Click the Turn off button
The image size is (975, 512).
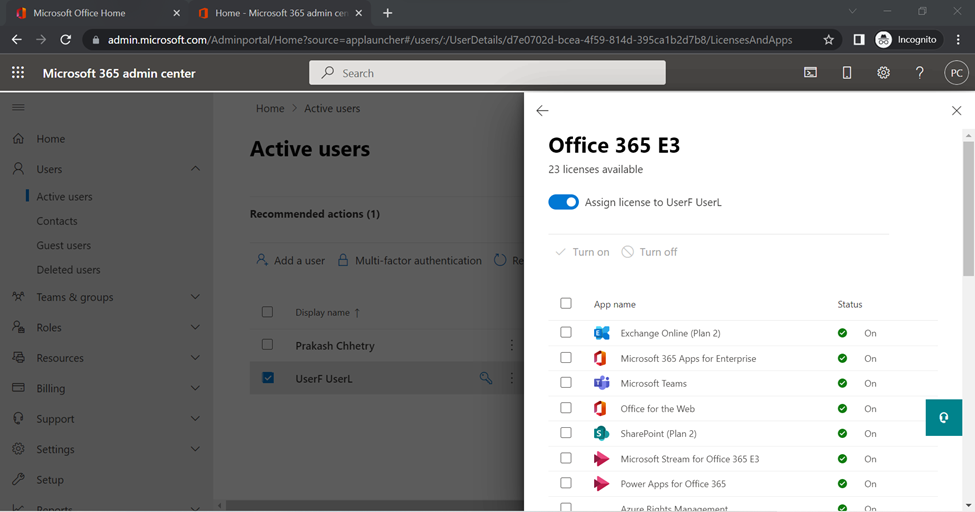click(649, 252)
